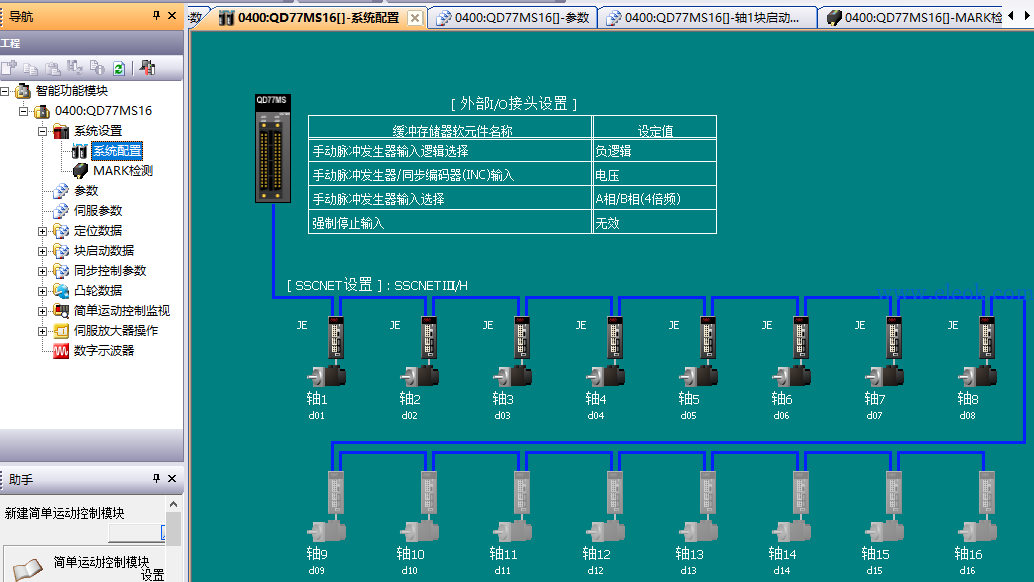Select the unset 轴13 amplifier icon
The height and width of the screenshot is (582, 1034).
[x=708, y=492]
